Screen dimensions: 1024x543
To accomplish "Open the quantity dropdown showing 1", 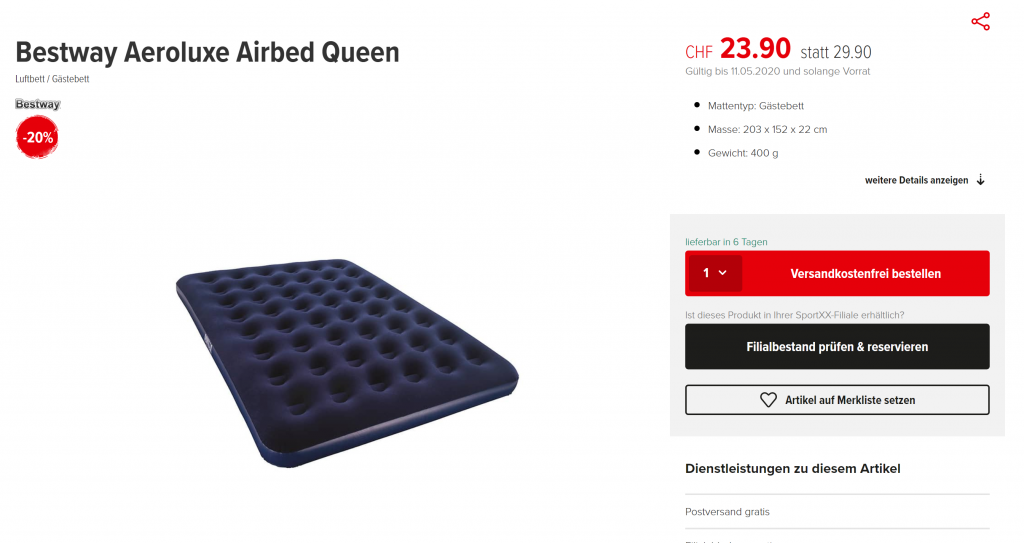I will pyautogui.click(x=714, y=273).
